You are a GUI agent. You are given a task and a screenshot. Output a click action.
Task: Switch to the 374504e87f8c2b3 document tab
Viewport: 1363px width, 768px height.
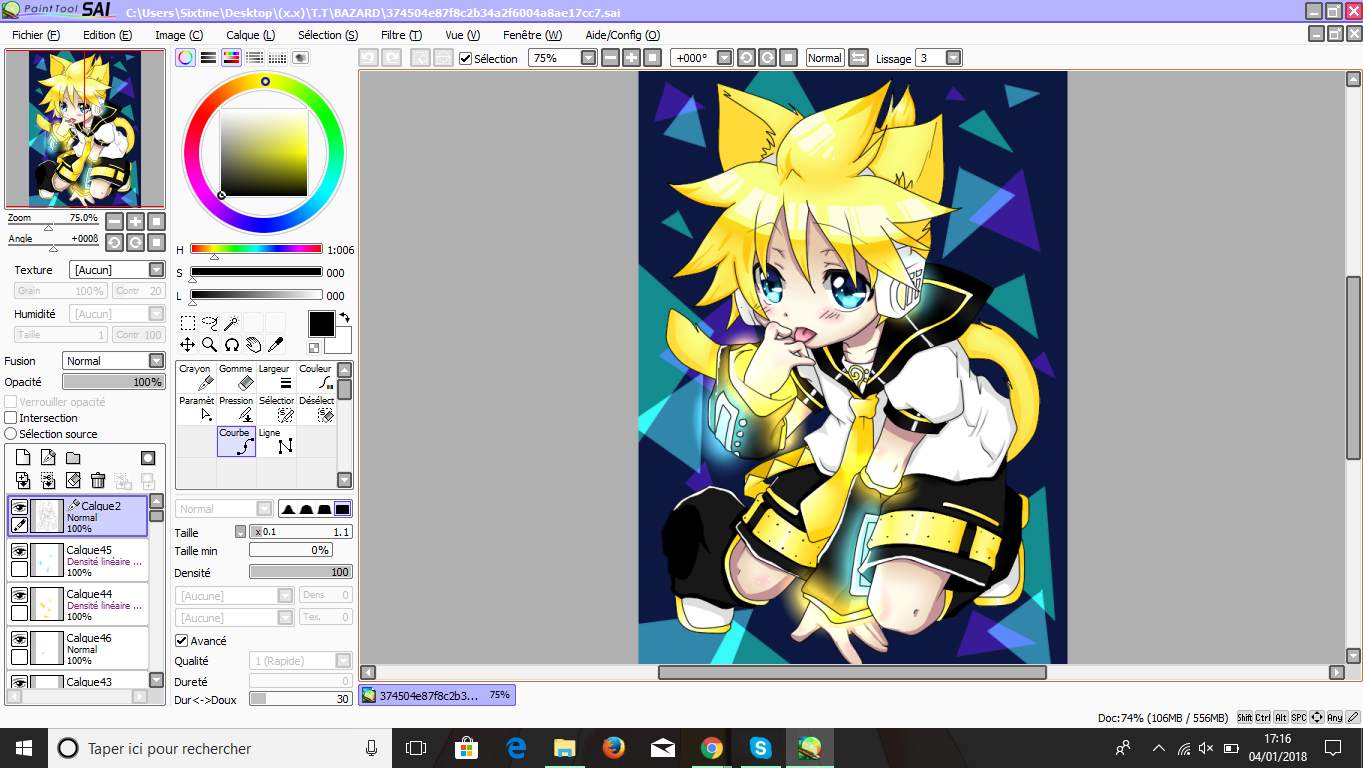(437, 695)
